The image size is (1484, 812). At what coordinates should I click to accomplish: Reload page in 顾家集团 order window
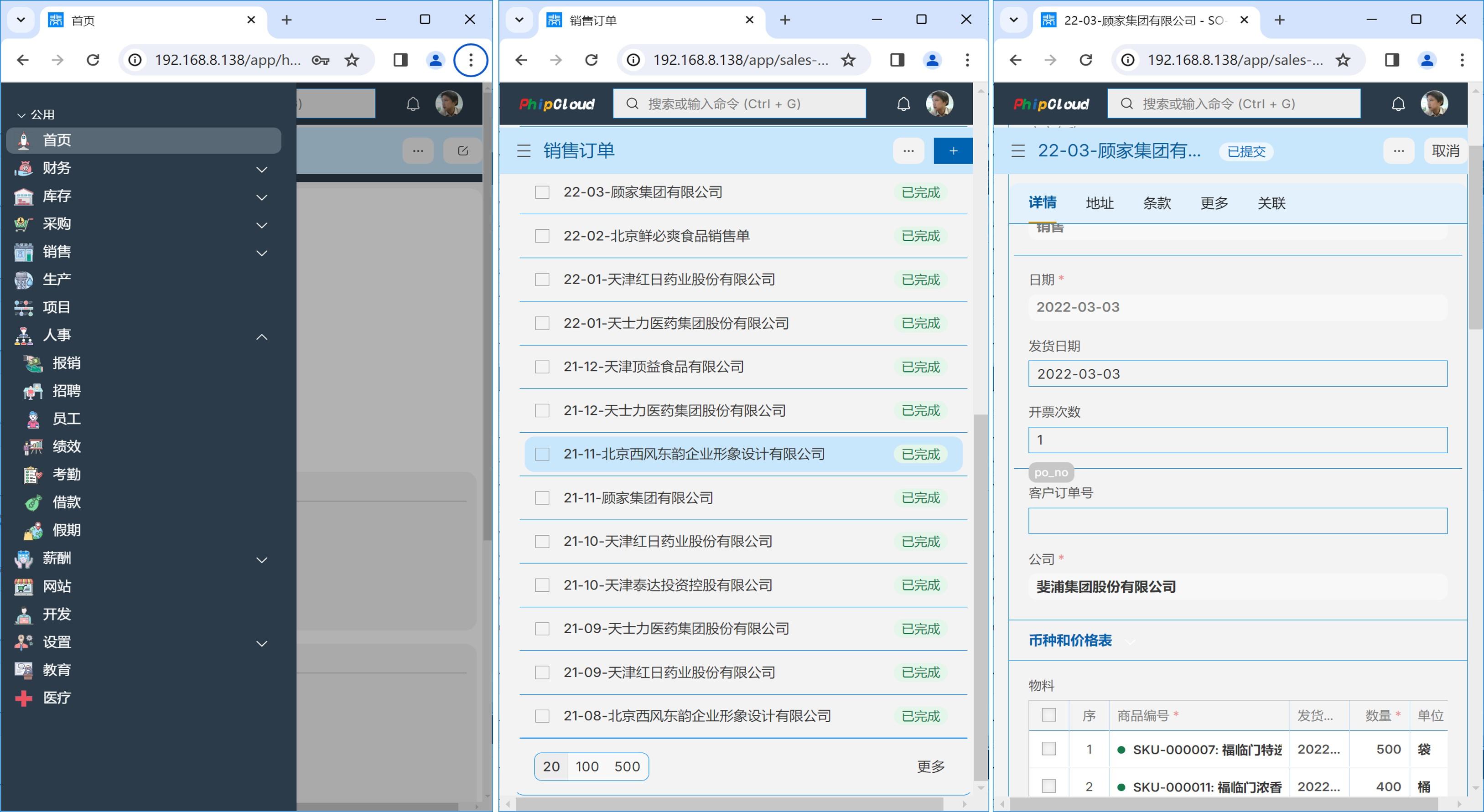pyautogui.click(x=1086, y=60)
